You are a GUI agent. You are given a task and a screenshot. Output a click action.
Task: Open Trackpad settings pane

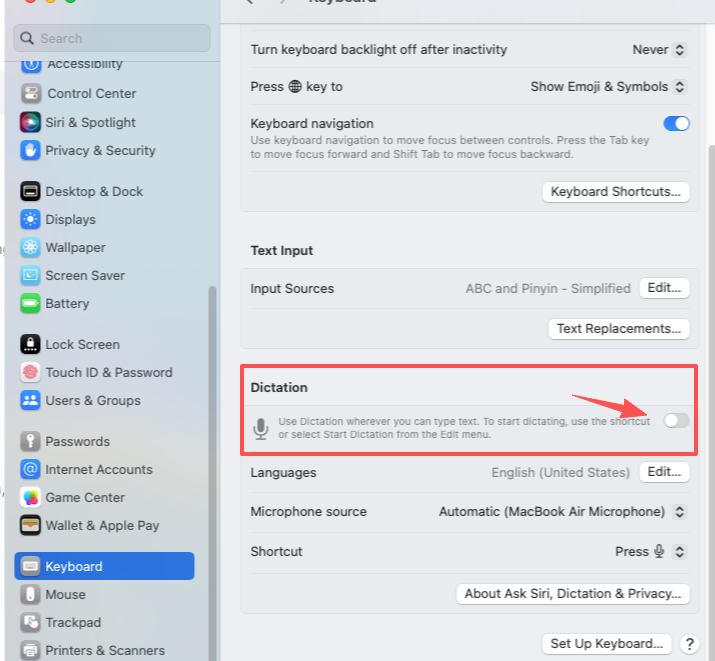pos(73,623)
